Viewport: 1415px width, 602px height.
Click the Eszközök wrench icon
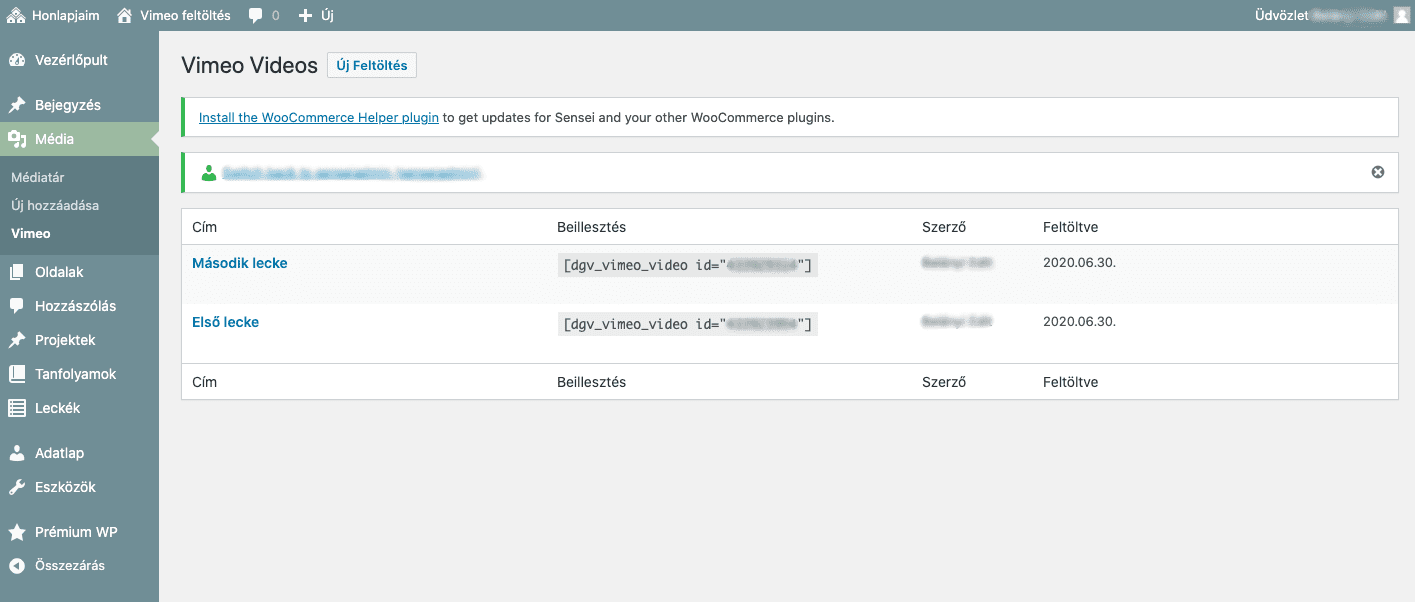17,487
